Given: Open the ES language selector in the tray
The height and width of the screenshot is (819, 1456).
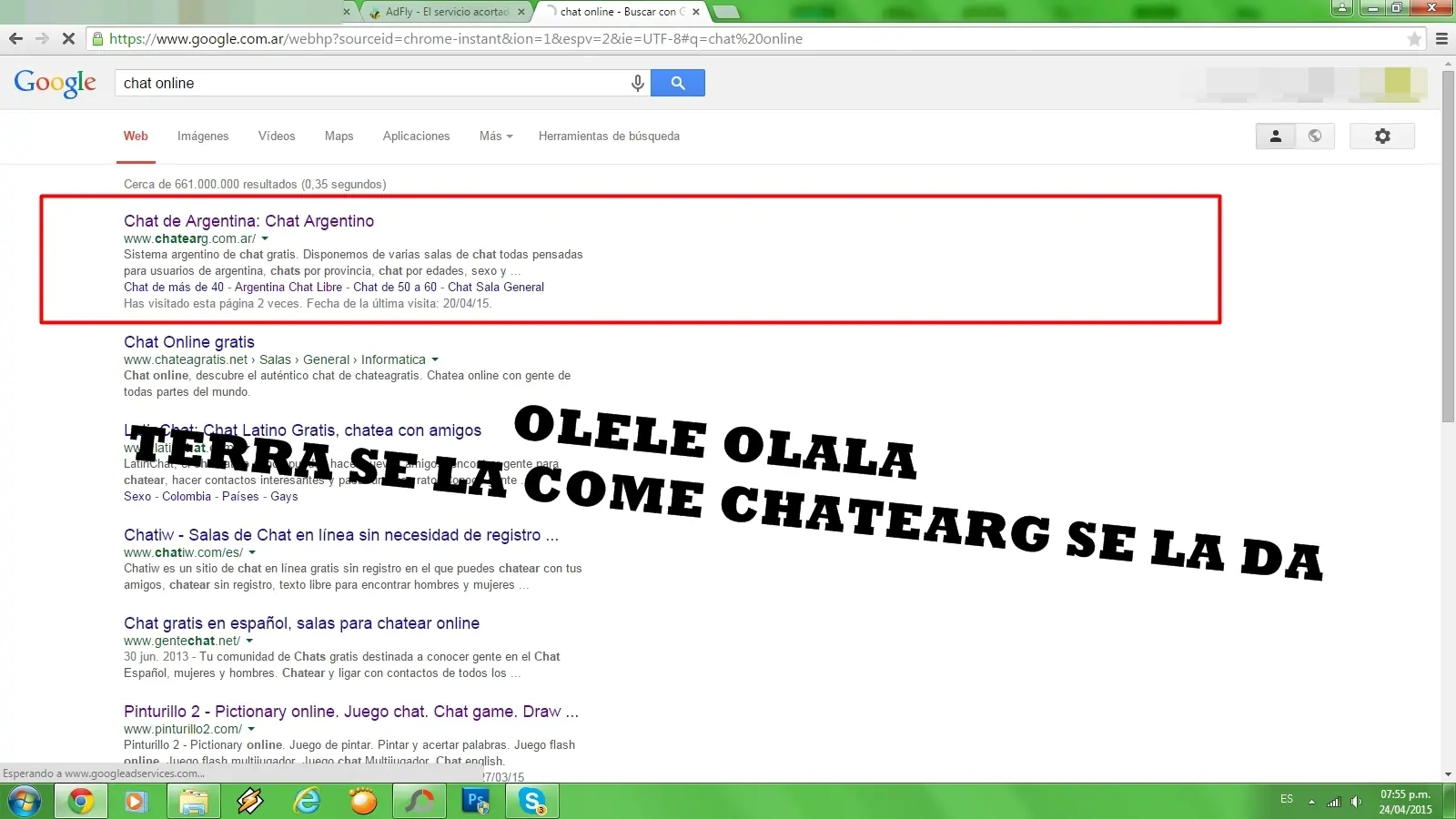Looking at the screenshot, I should pos(1287,799).
